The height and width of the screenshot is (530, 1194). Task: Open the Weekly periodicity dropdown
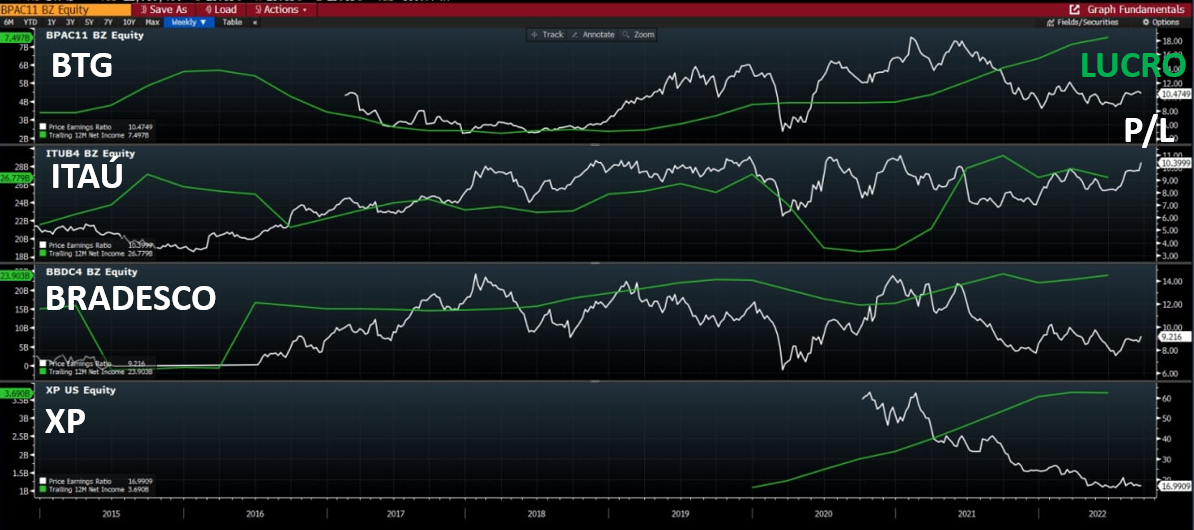coord(189,23)
